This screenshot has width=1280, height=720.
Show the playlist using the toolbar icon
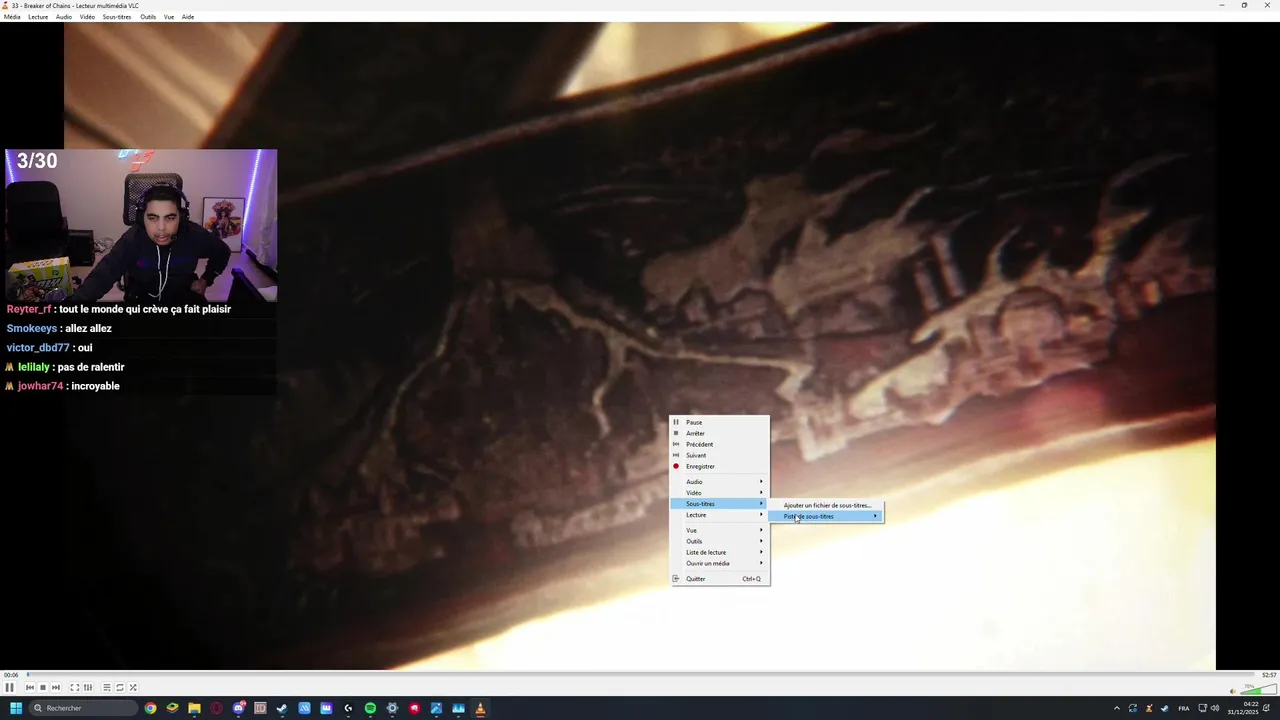coord(106,687)
